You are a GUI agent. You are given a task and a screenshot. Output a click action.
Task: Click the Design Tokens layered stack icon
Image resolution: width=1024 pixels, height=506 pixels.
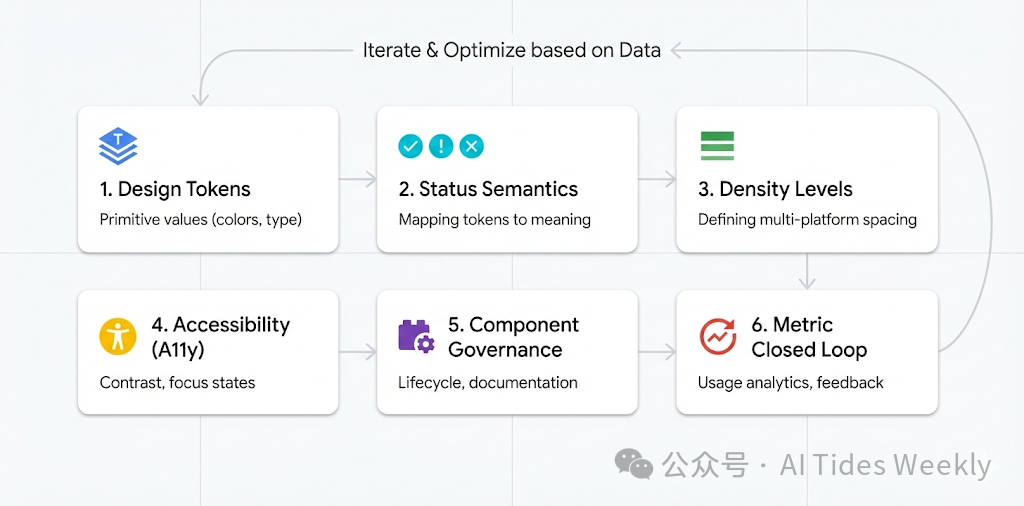coord(118,146)
